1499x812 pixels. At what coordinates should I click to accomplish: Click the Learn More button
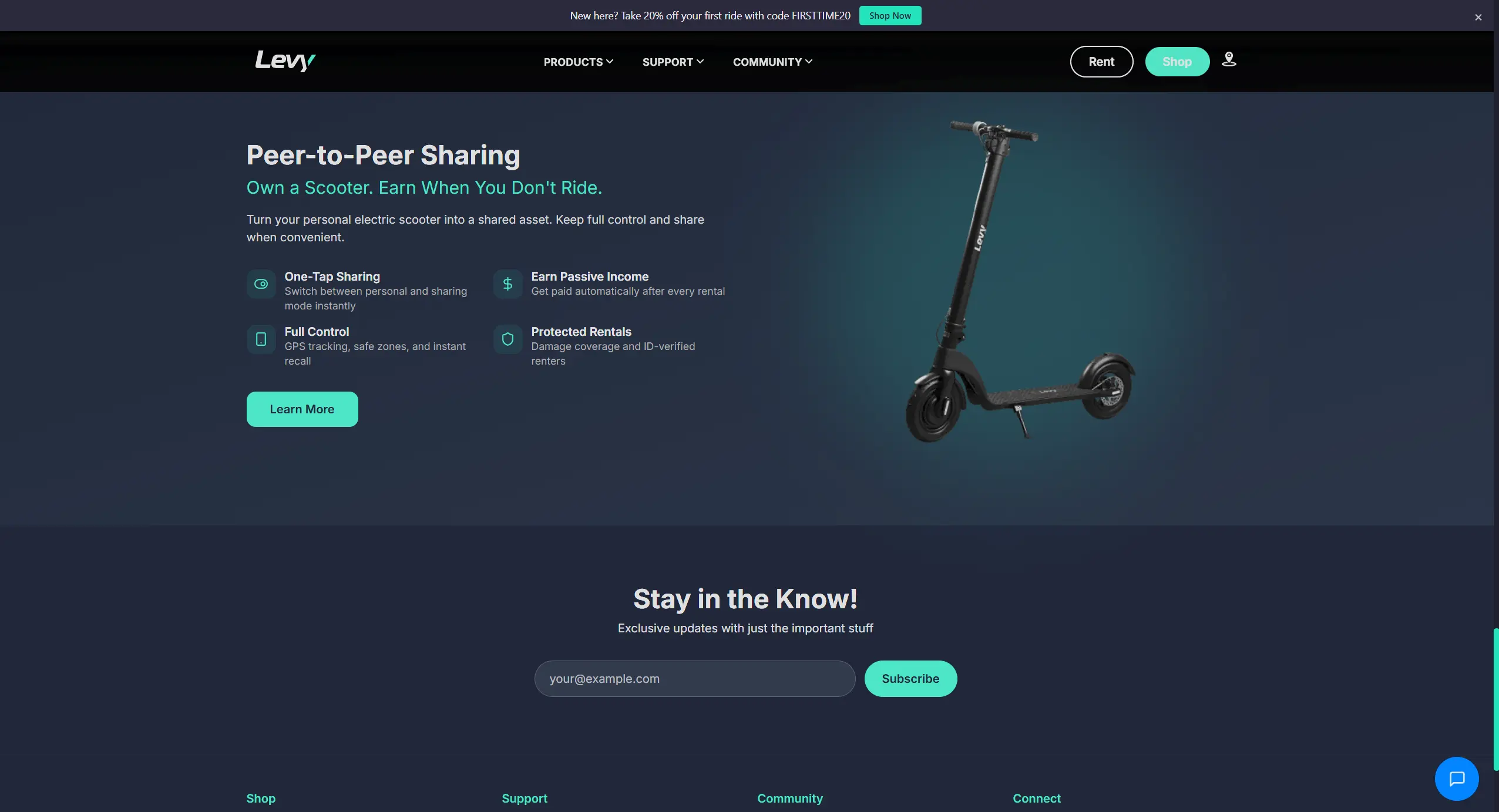click(x=302, y=409)
